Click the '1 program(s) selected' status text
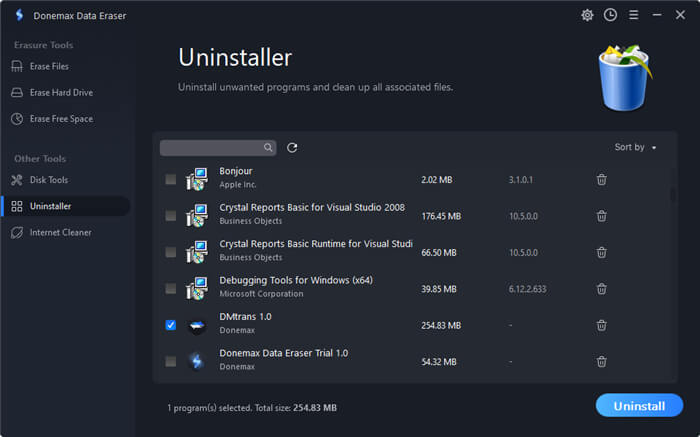The height and width of the screenshot is (437, 700). (252, 408)
